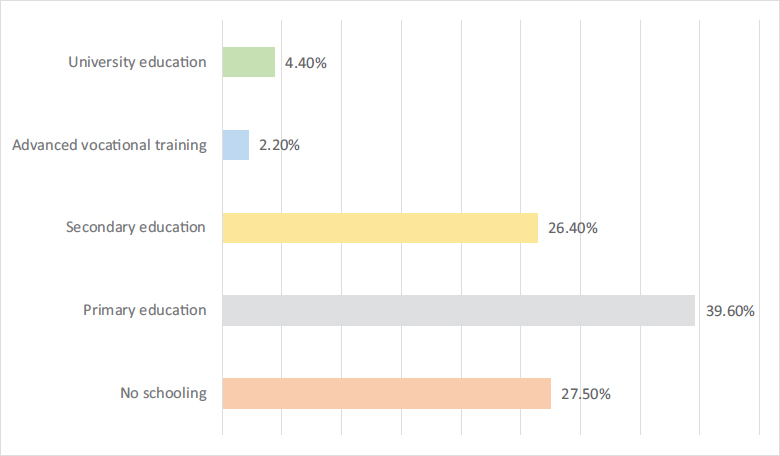Click the green University education bar
The image size is (780, 456).
(248, 62)
